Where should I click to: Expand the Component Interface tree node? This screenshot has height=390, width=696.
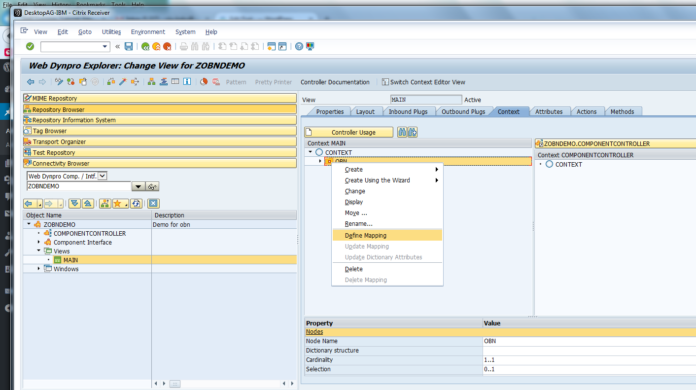(x=39, y=242)
